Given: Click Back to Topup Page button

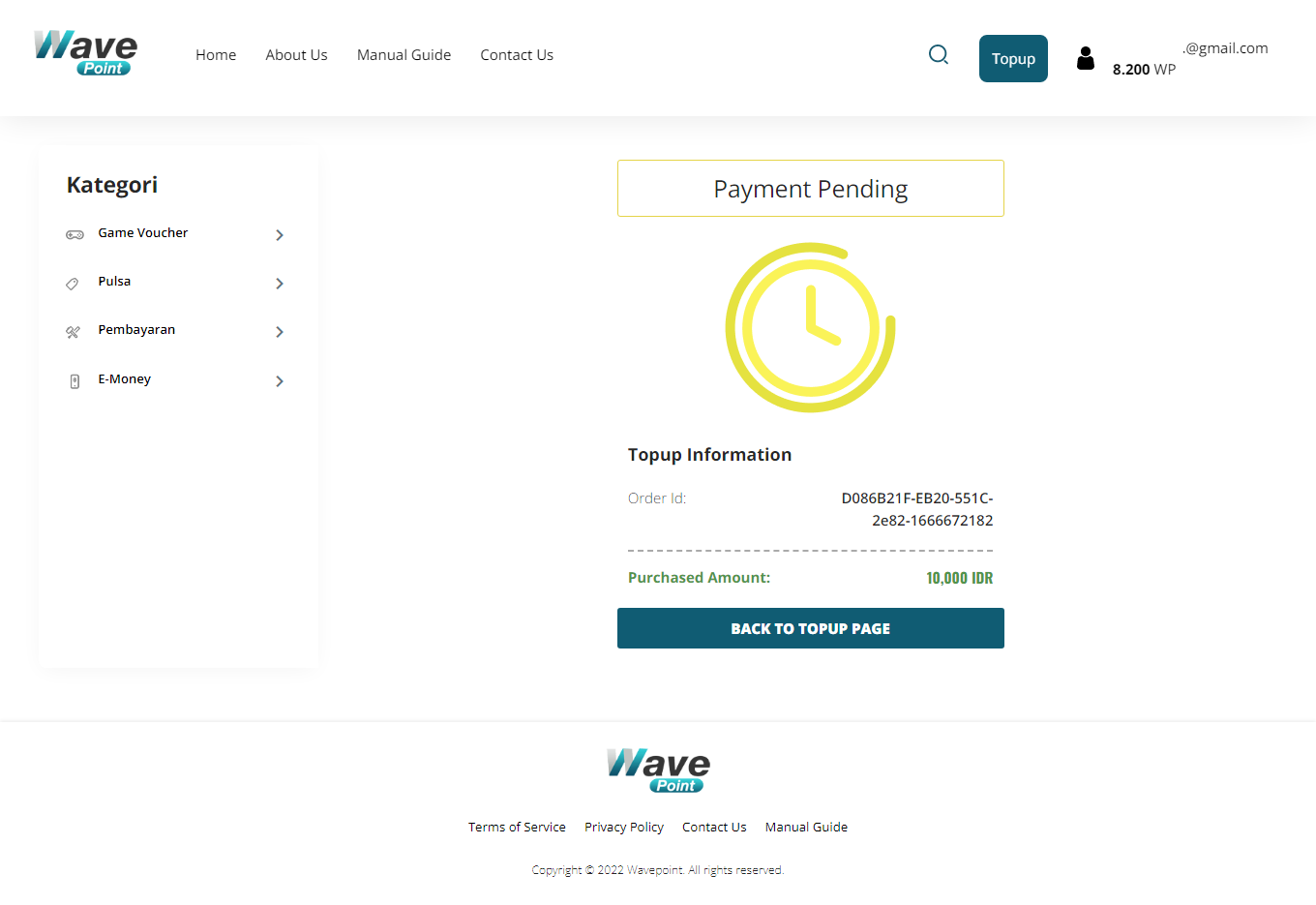Looking at the screenshot, I should click(x=810, y=628).
